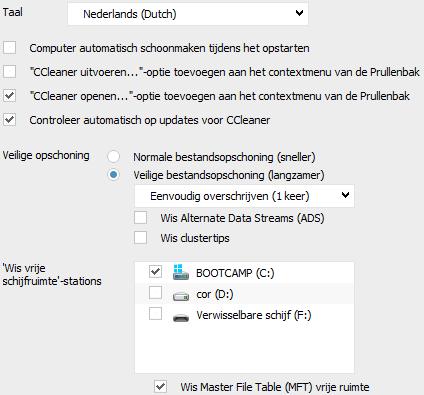The image size is (424, 395).
Task: Click the arrow on the Nederlands (Dutch) combo box
Action: click(299, 13)
